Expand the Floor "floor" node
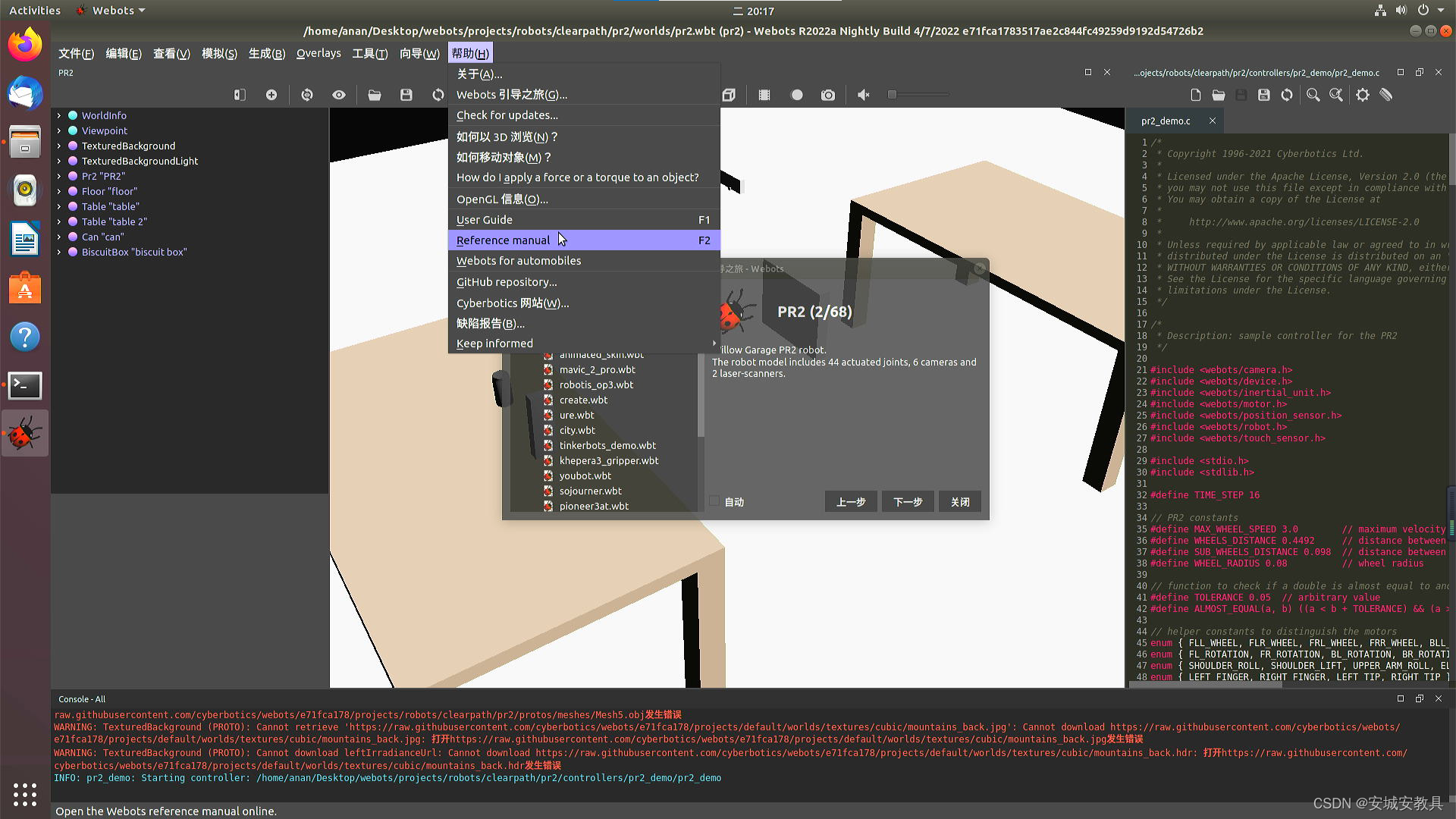 pos(58,191)
